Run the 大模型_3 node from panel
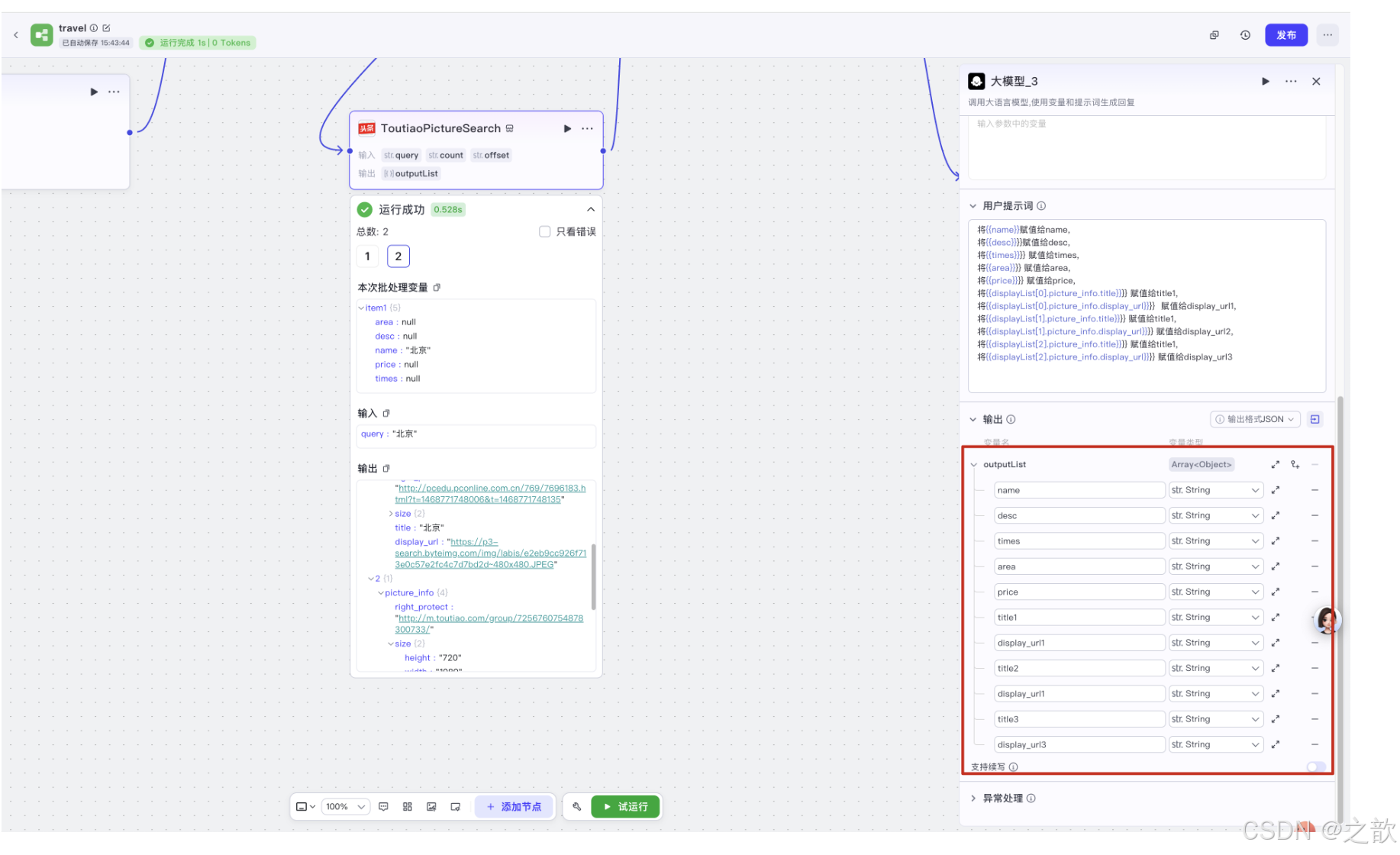Screen dimensions: 1400x855 coord(1266,81)
